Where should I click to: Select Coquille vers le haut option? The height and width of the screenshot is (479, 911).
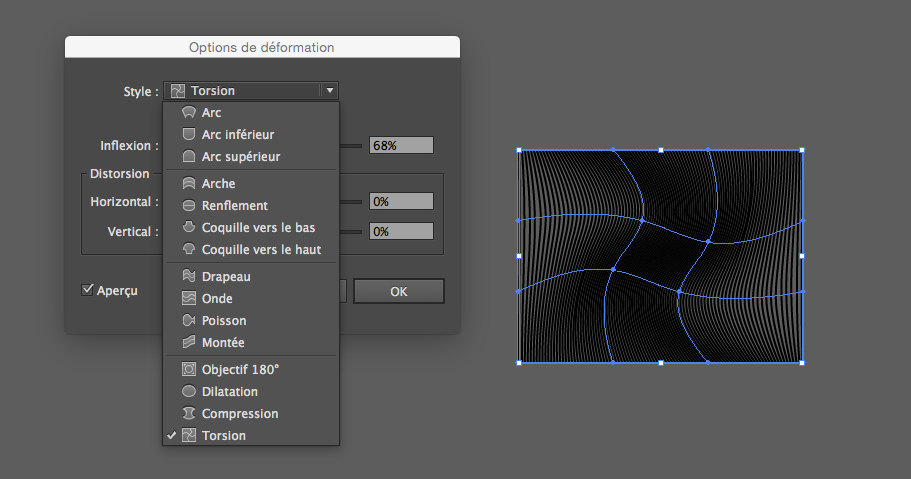[x=260, y=249]
